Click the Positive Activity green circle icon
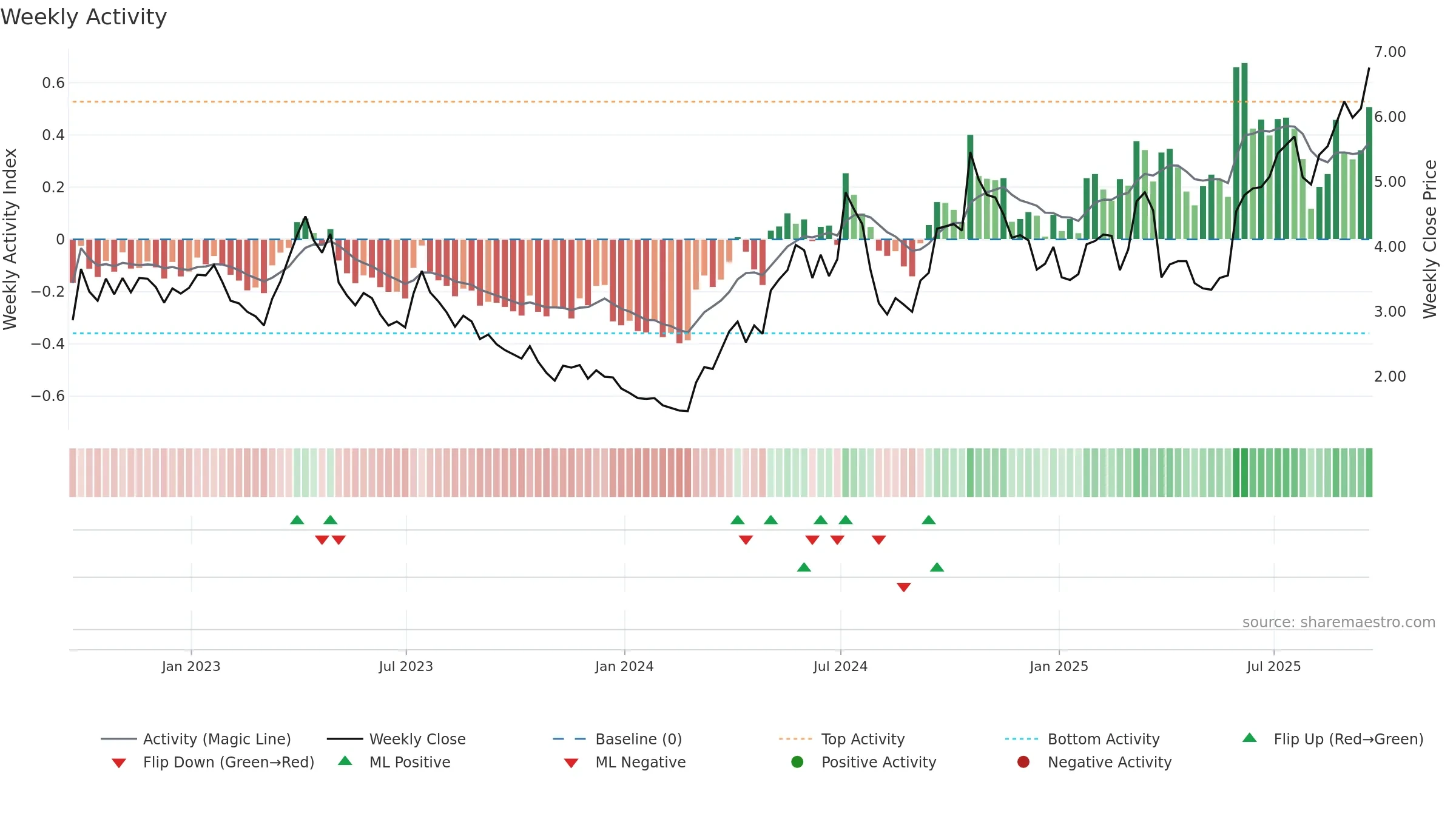 pos(798,762)
